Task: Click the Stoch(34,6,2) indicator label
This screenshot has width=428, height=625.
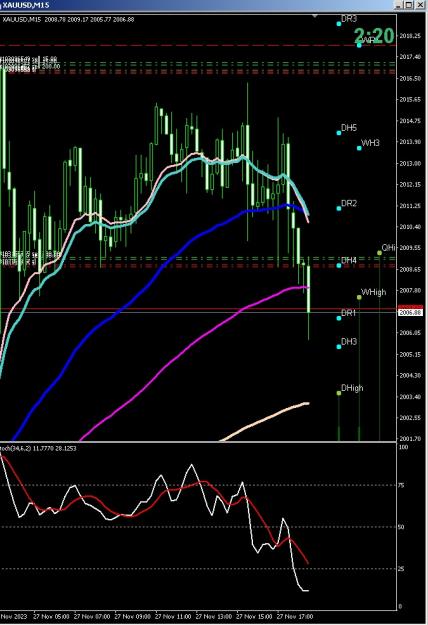Action: [x=38, y=448]
